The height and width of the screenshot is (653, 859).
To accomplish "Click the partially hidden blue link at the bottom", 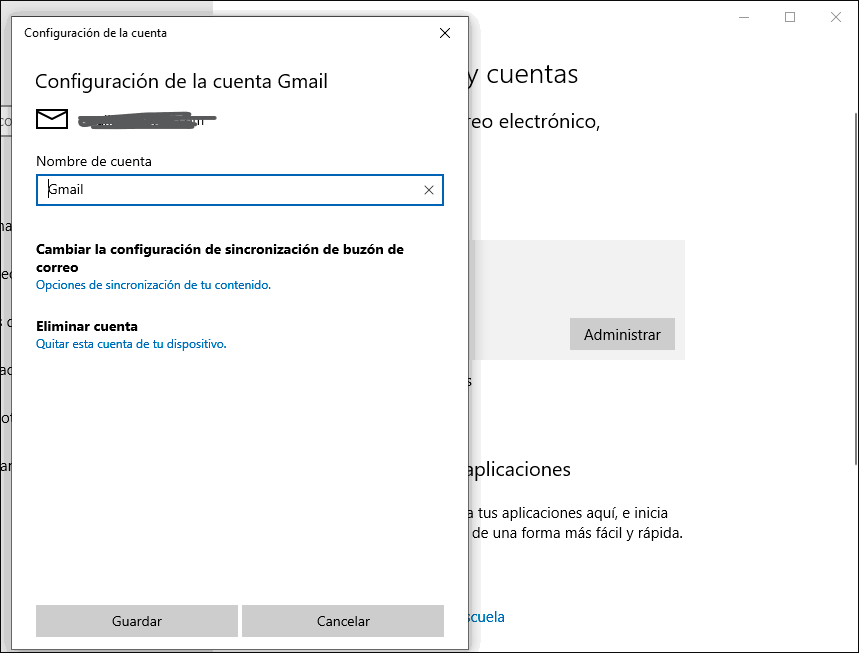I will [x=485, y=617].
